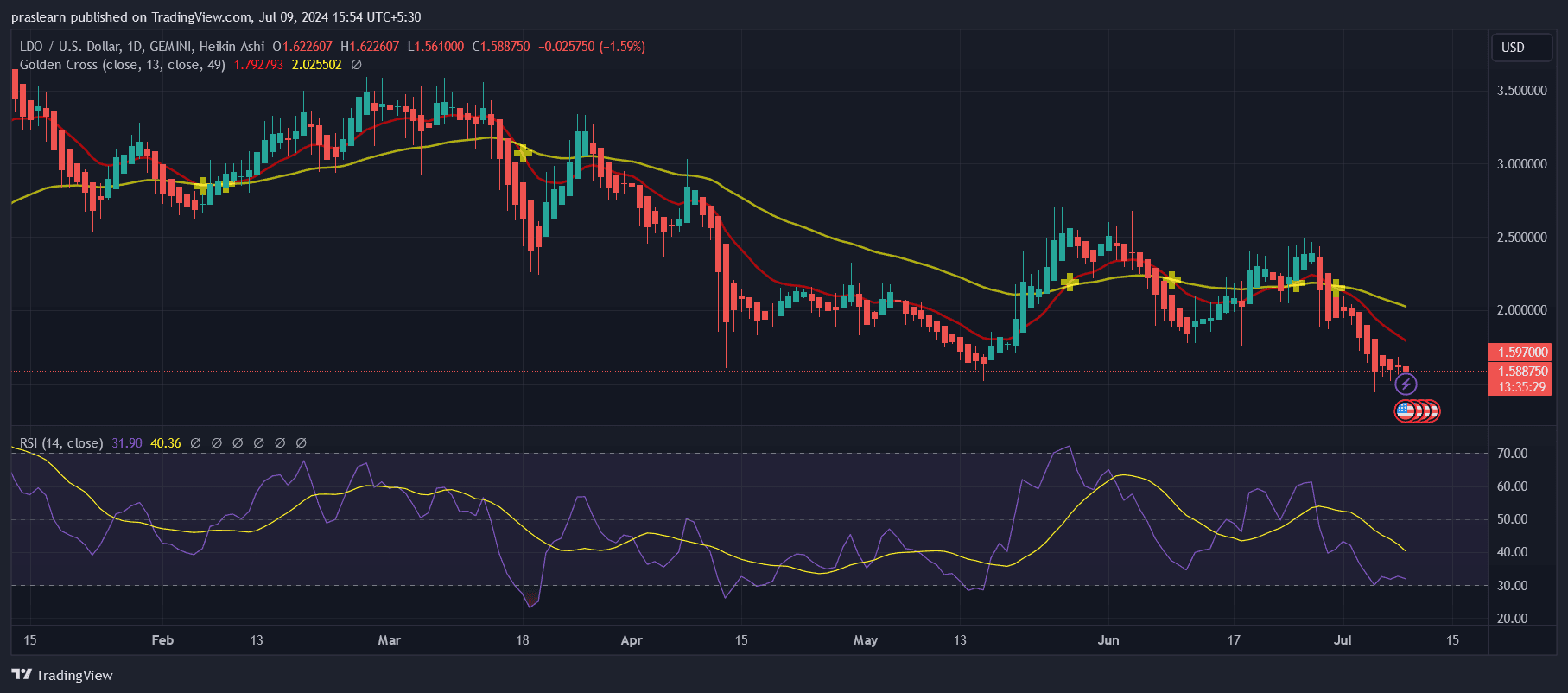Click the 3.000000 price axis label
This screenshot has height=693, width=1568.
click(x=1521, y=164)
